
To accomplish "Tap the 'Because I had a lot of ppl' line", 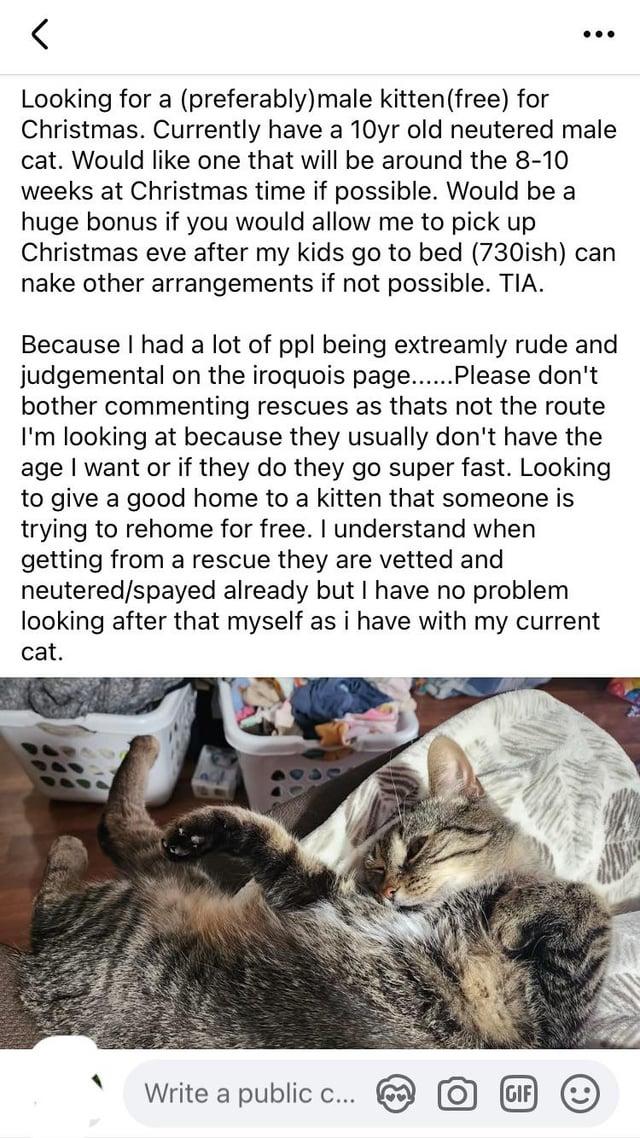I will 319,345.
